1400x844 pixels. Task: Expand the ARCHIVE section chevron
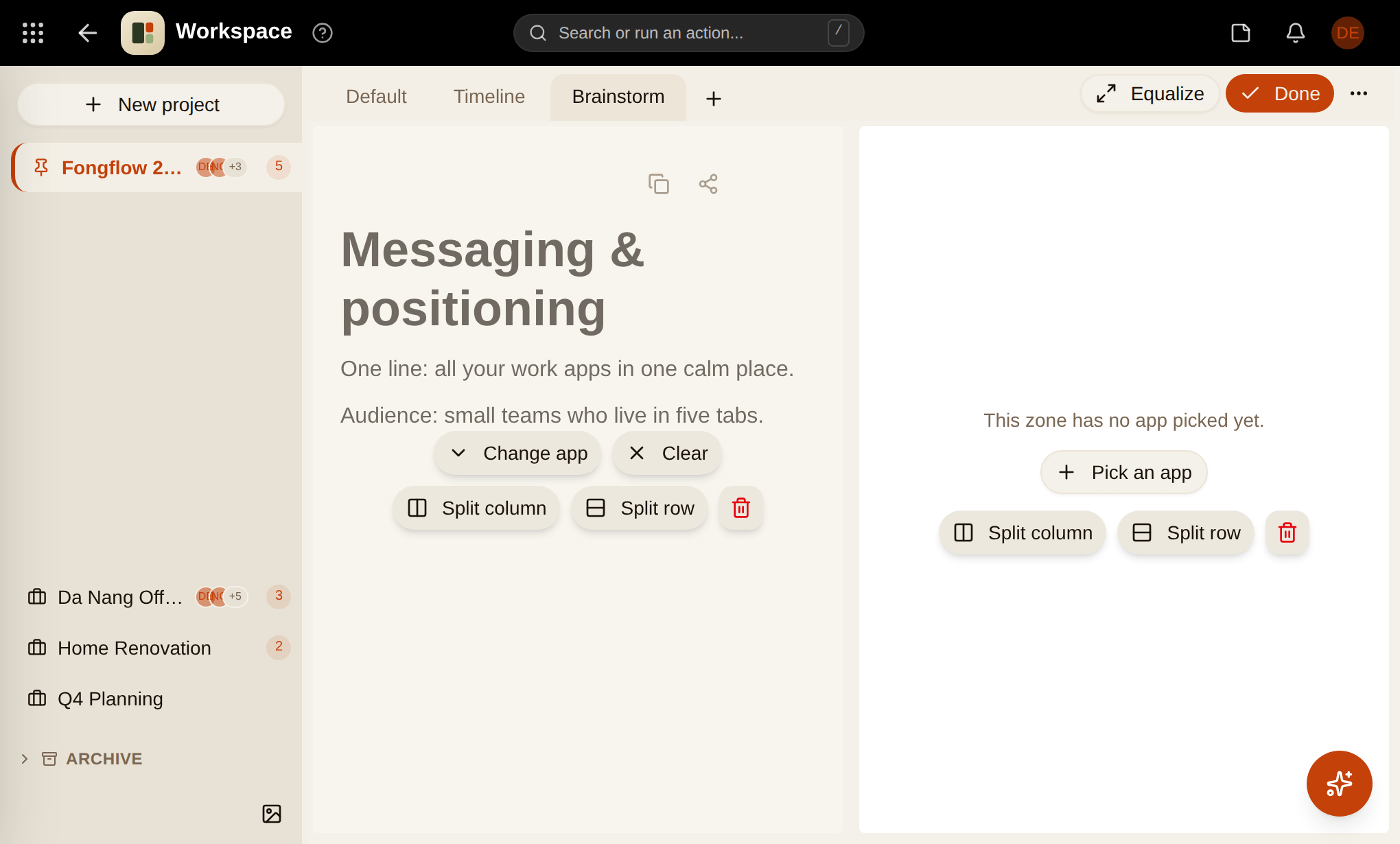pyautogui.click(x=25, y=759)
